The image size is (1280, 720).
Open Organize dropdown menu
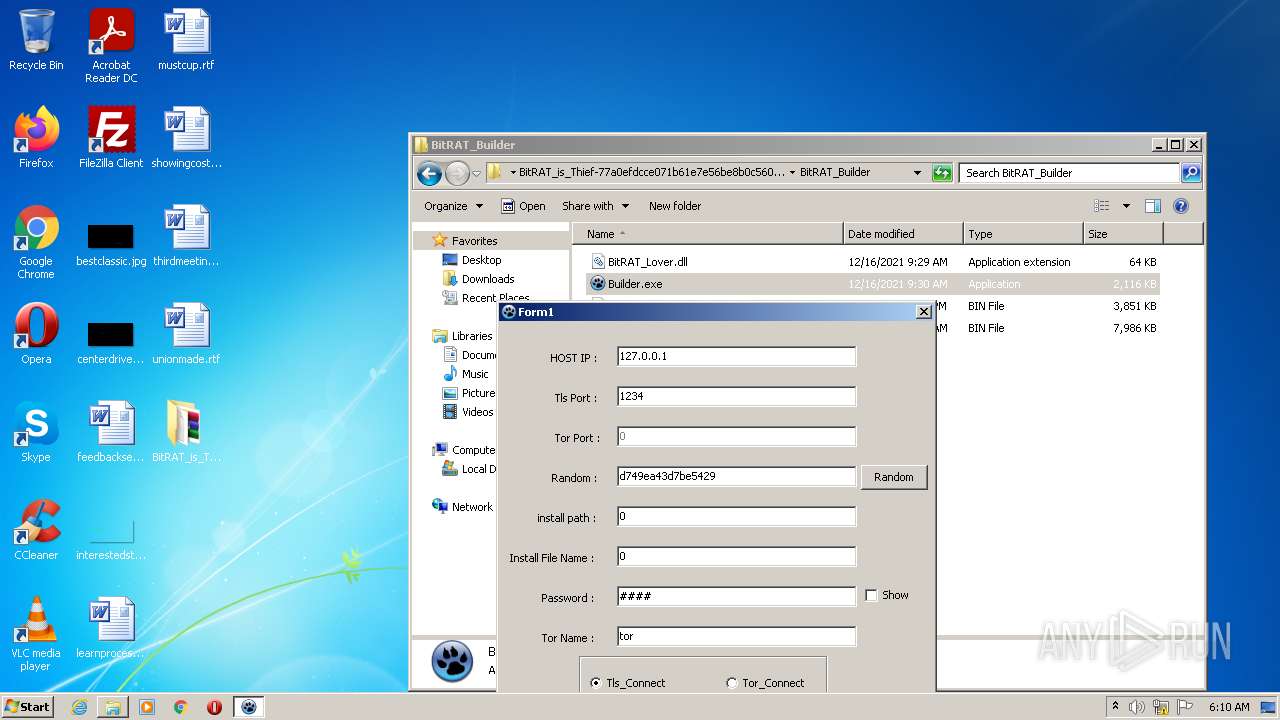[453, 206]
